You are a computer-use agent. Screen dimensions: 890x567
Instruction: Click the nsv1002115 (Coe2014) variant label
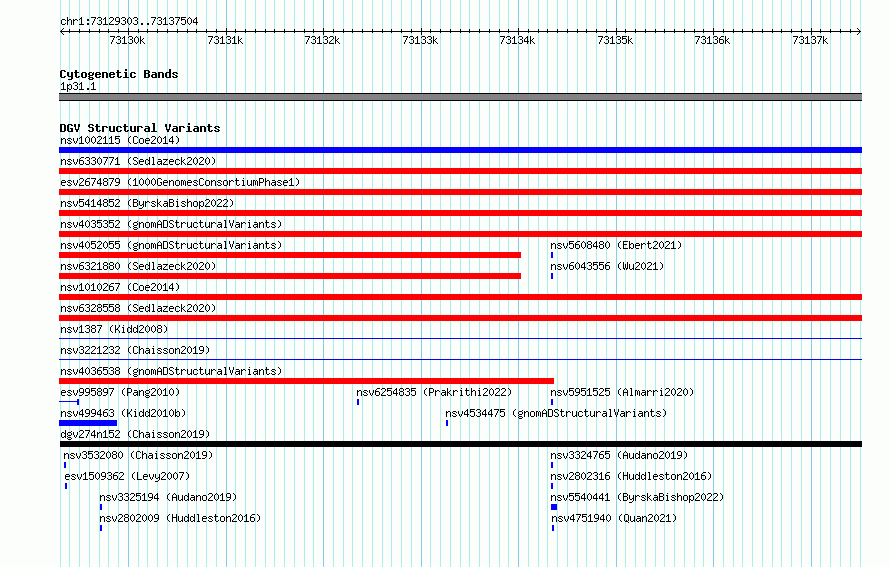pyautogui.click(x=120, y=140)
